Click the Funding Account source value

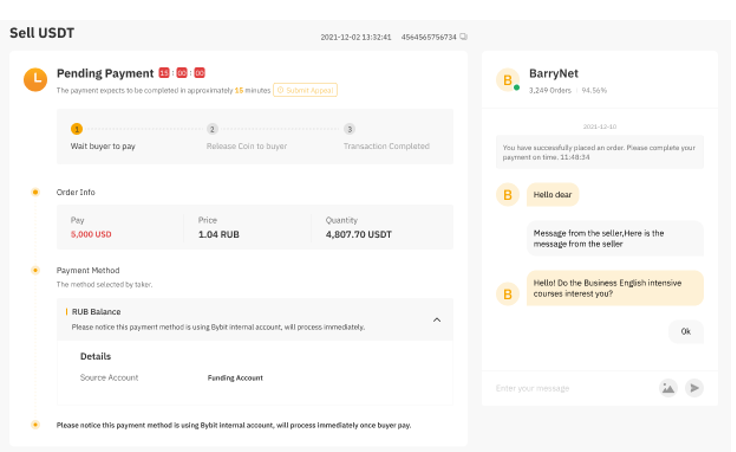(x=235, y=378)
